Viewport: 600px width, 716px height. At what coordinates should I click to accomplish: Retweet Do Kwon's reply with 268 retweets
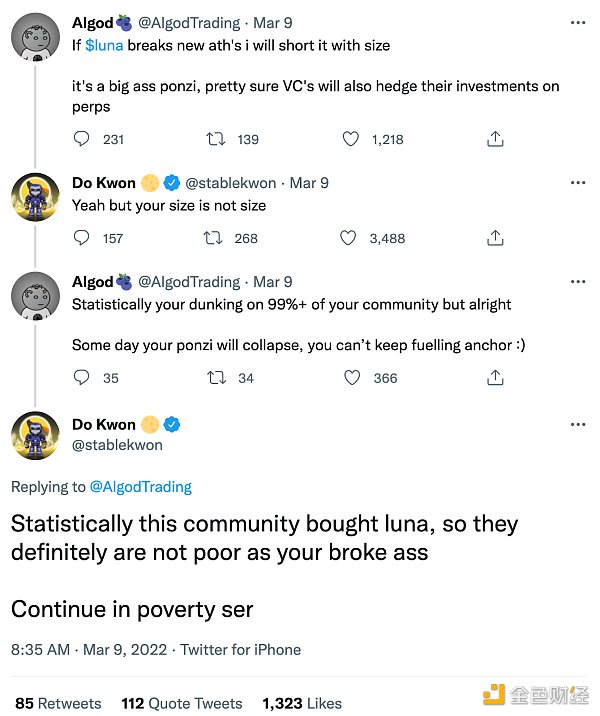point(212,238)
